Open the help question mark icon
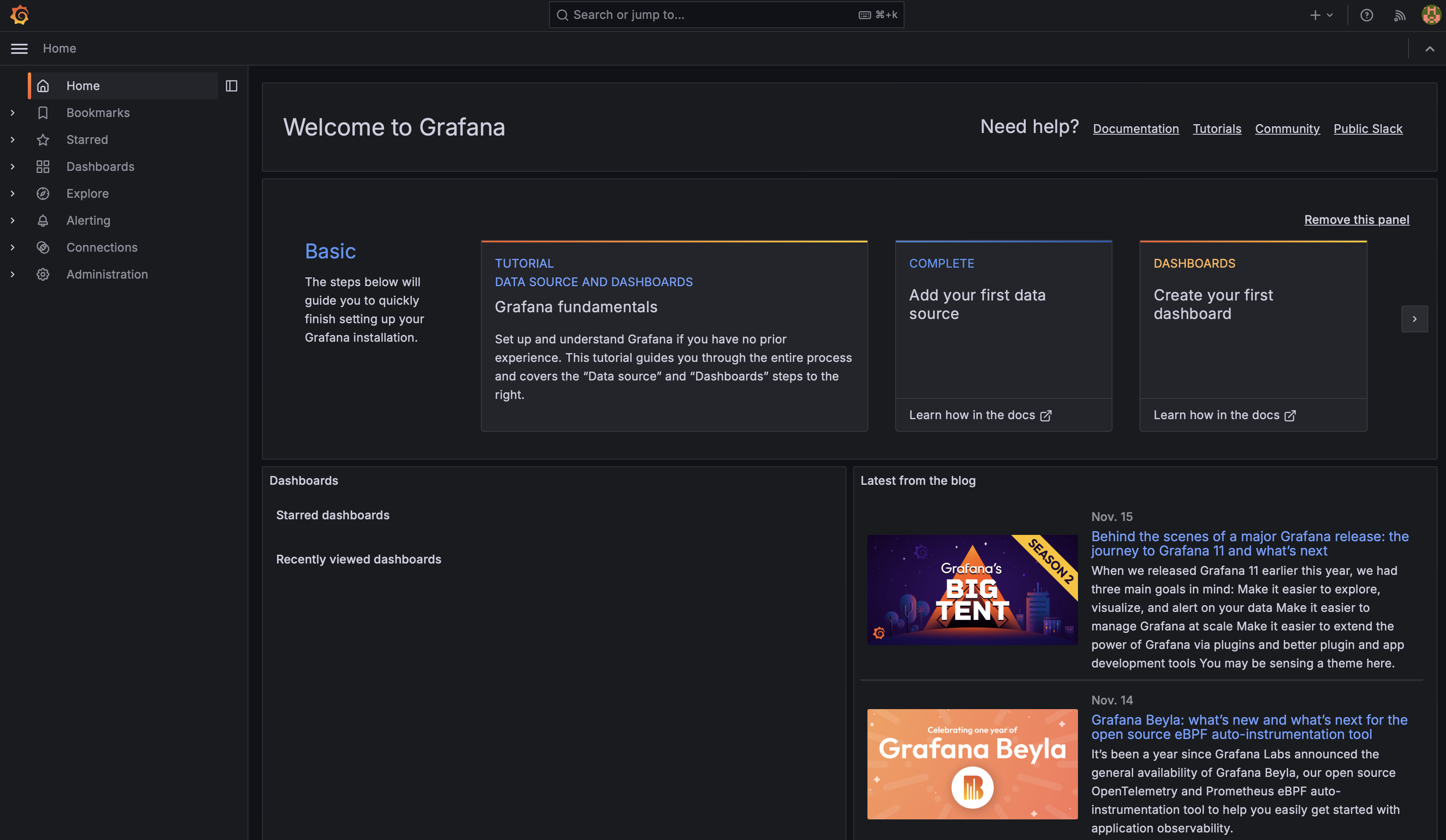Viewport: 1446px width, 840px height. pos(1366,16)
